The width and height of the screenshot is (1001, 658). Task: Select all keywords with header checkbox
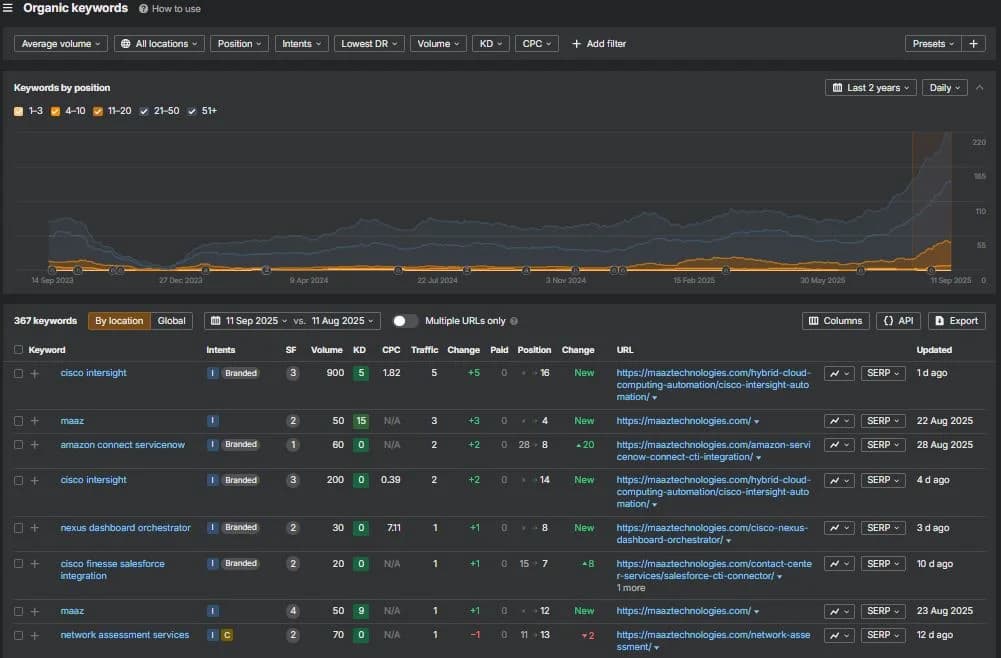coord(19,350)
